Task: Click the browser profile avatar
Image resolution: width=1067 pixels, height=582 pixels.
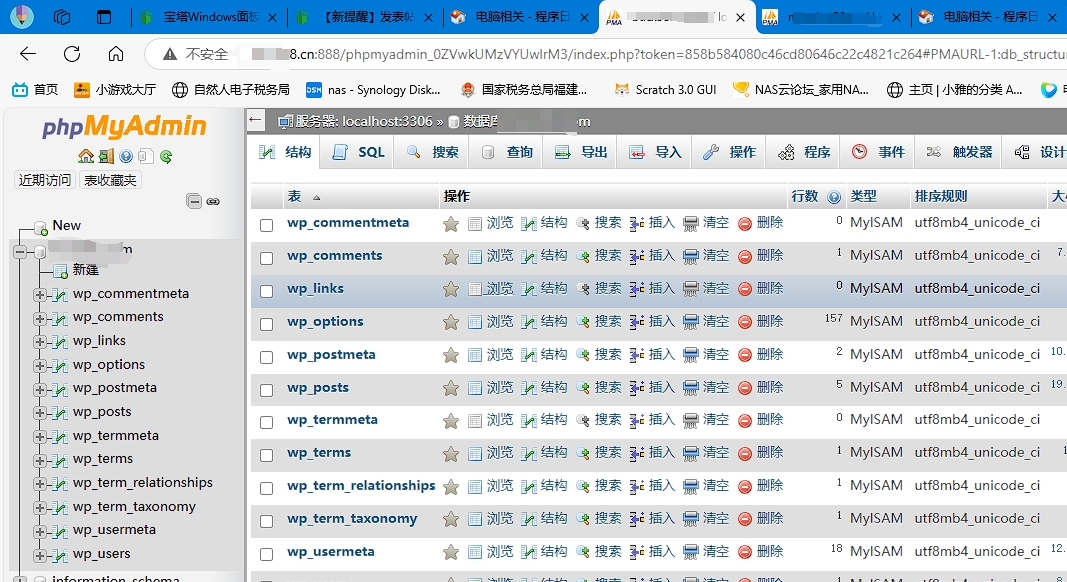Action: pyautogui.click(x=22, y=16)
